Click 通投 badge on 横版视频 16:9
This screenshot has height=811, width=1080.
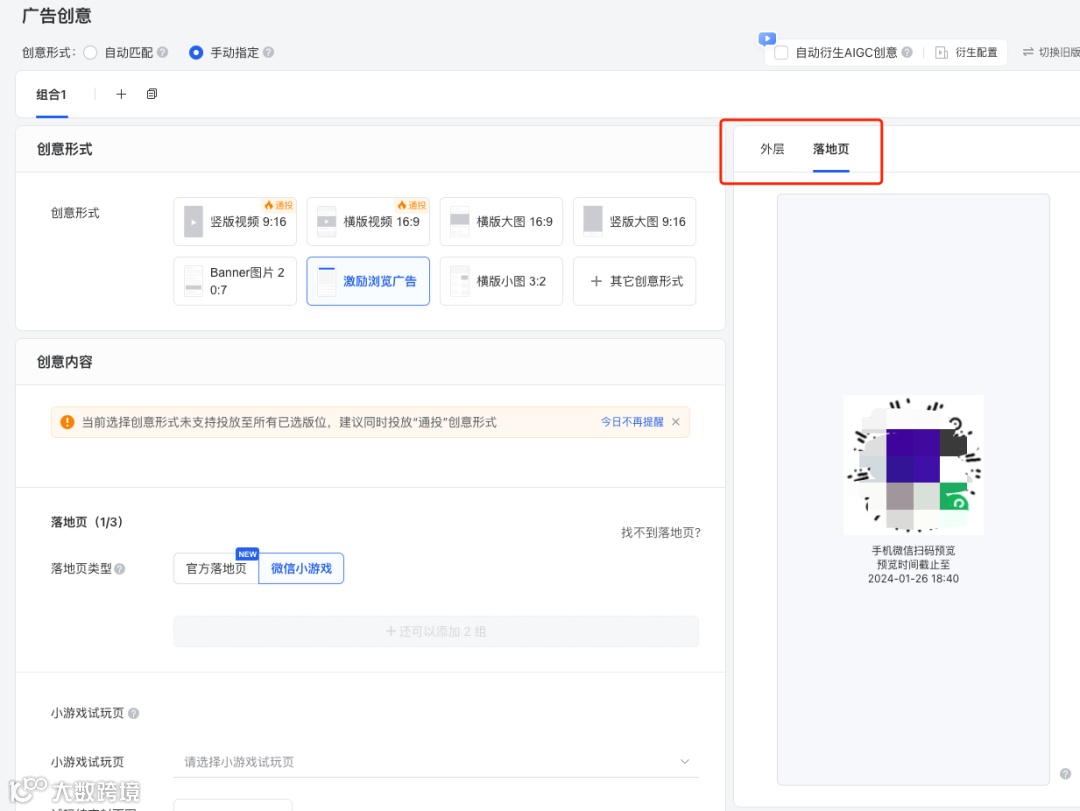[412, 205]
